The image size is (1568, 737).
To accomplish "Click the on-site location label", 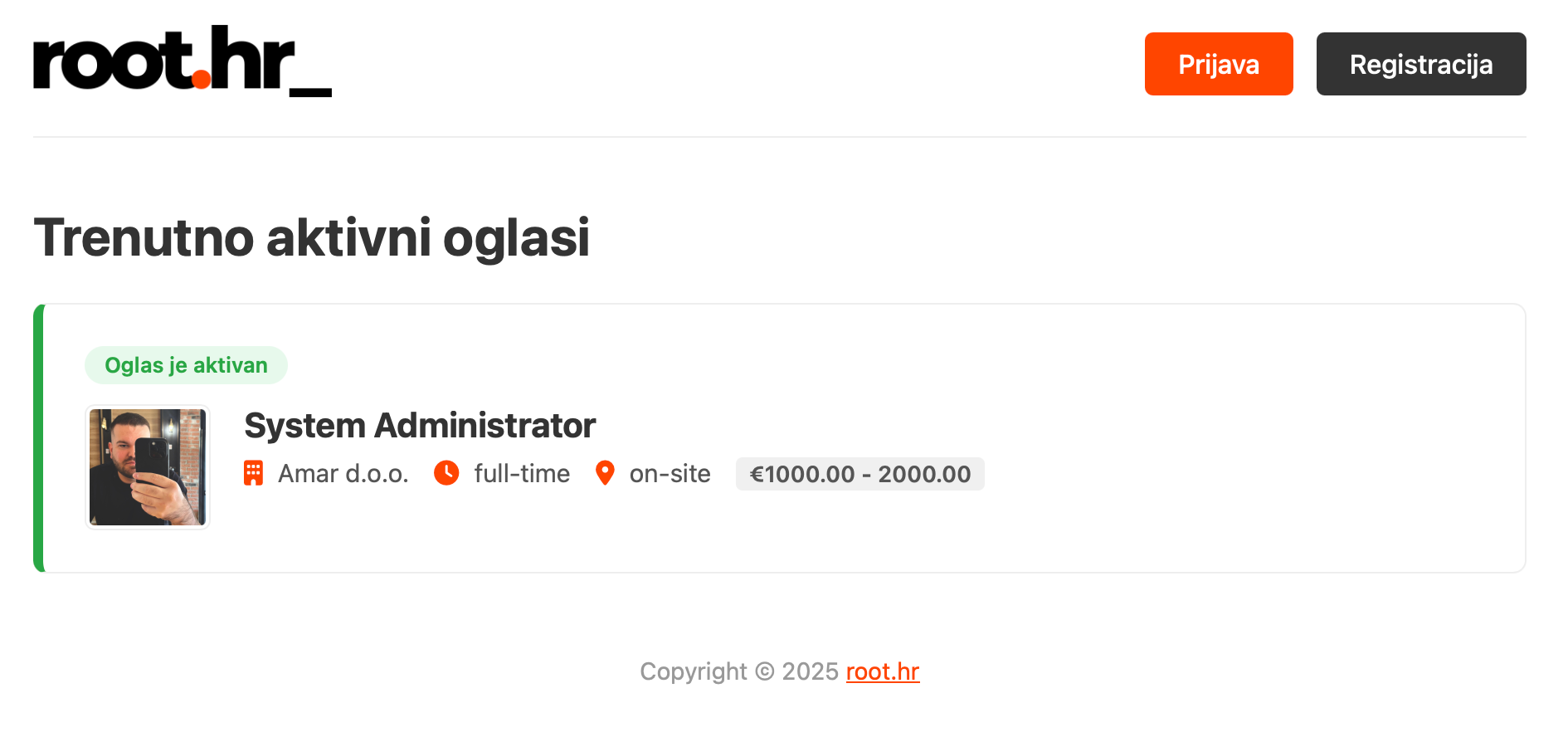I will tap(670, 474).
